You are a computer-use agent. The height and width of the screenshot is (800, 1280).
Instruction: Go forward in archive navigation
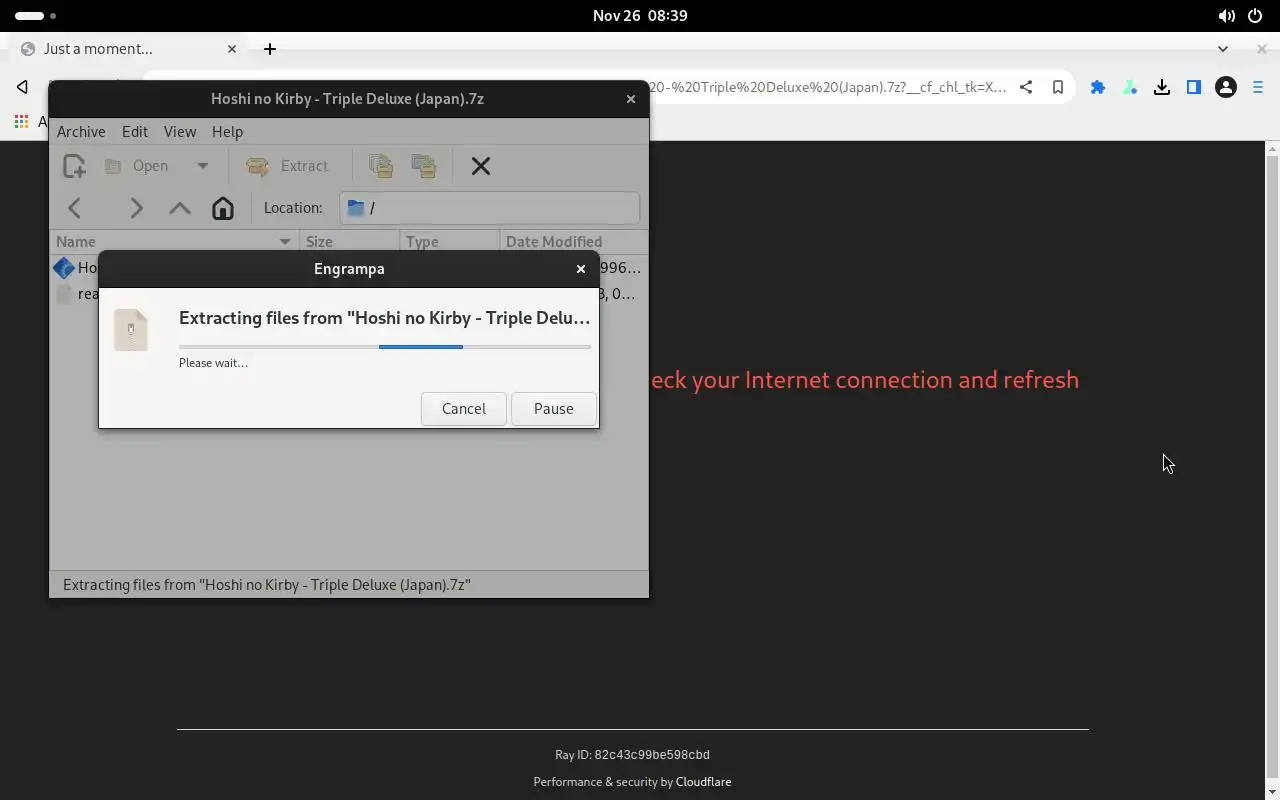[x=136, y=208]
